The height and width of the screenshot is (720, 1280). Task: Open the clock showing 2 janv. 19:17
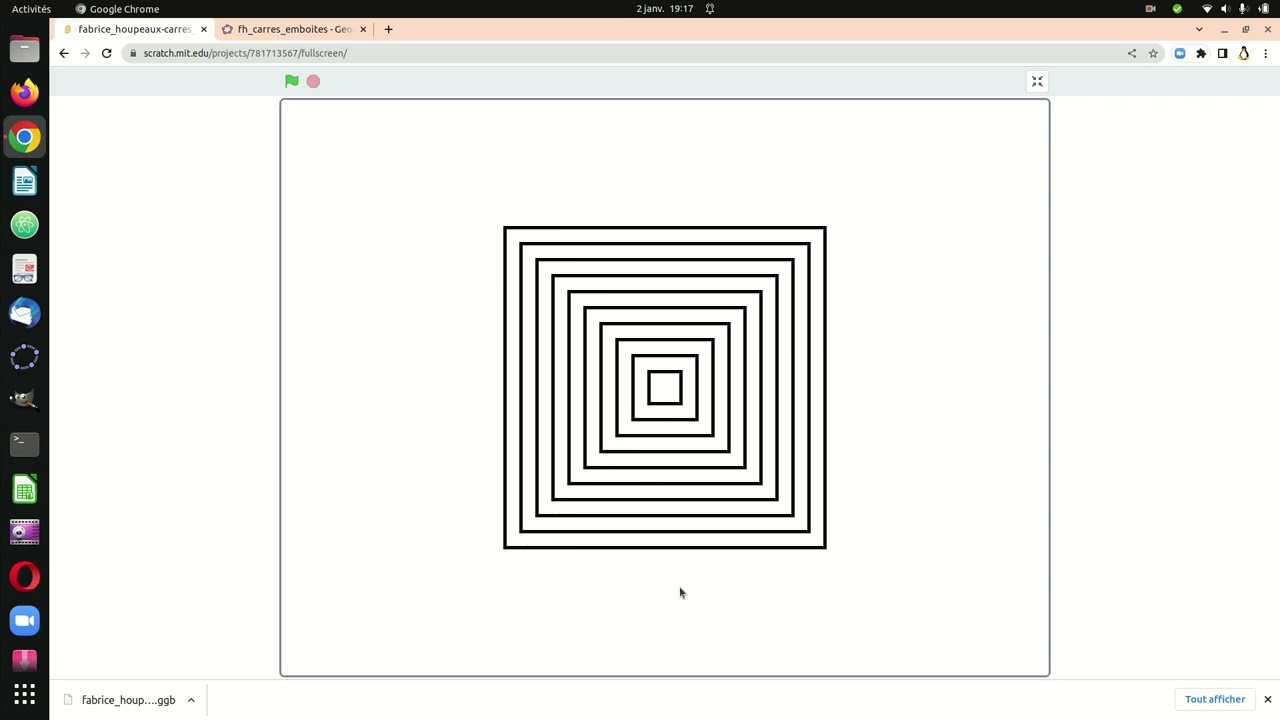(x=665, y=9)
